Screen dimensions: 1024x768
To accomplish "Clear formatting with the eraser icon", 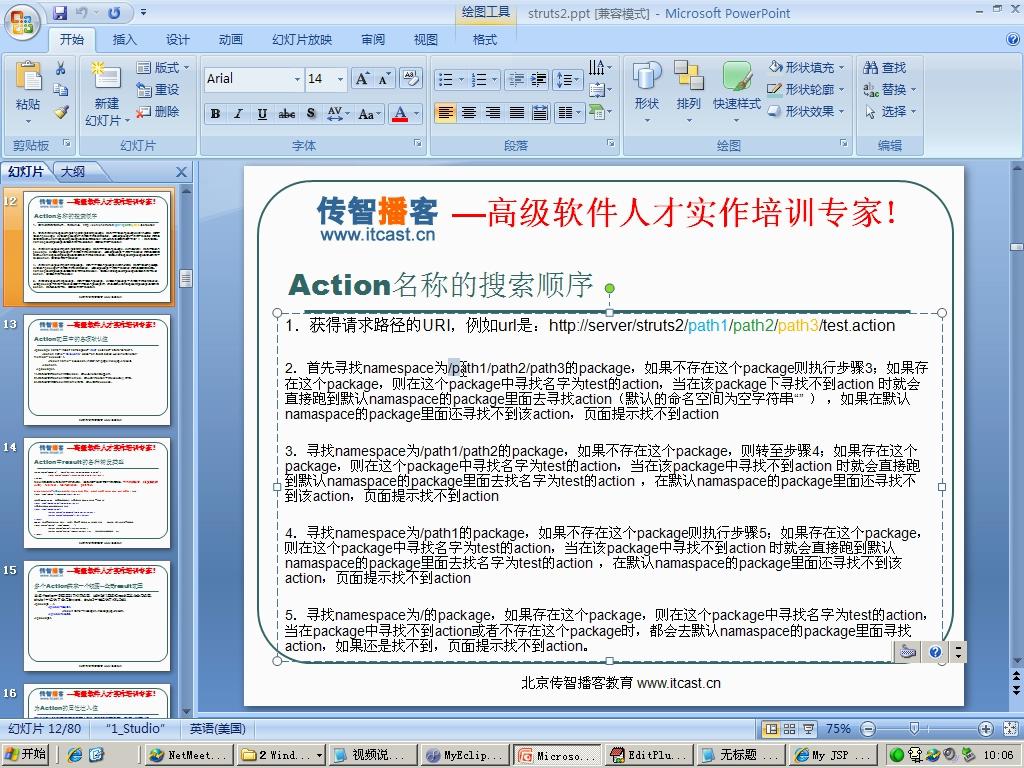I will (x=411, y=78).
